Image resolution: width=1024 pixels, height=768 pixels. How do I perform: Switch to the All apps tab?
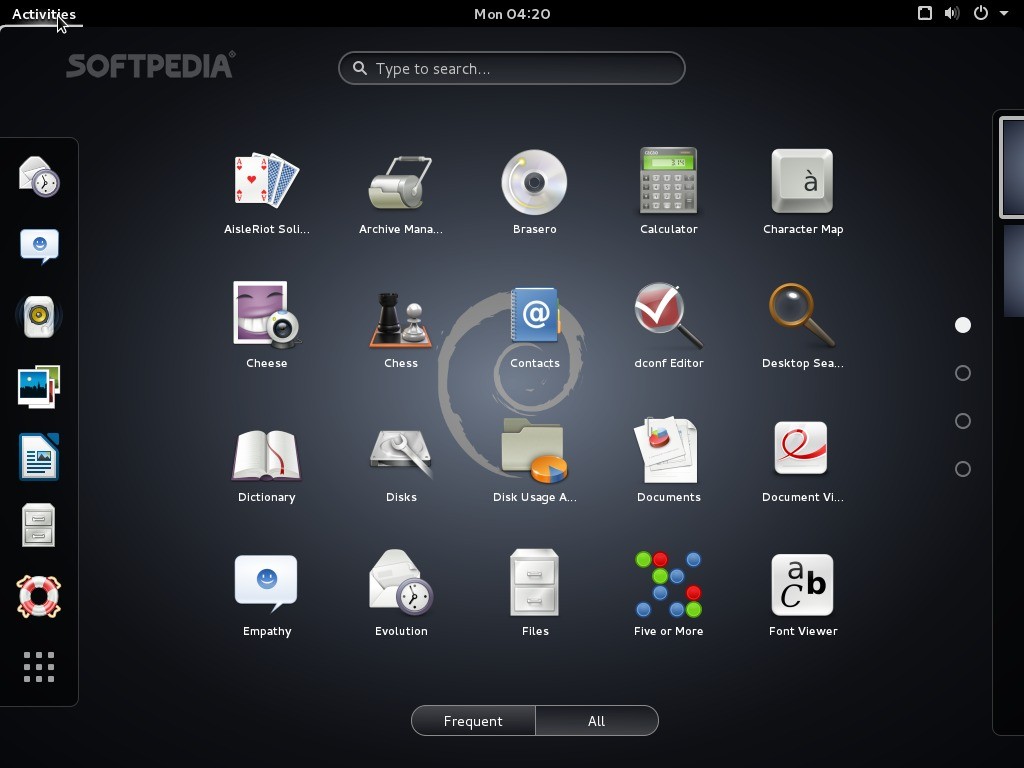596,721
